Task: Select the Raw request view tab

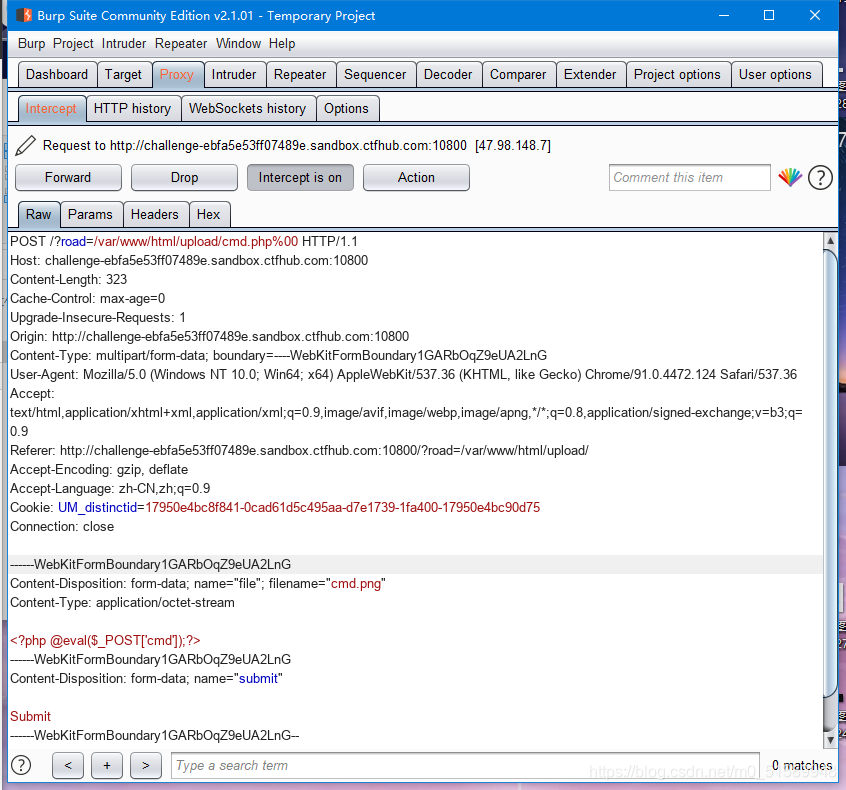Action: tap(38, 214)
